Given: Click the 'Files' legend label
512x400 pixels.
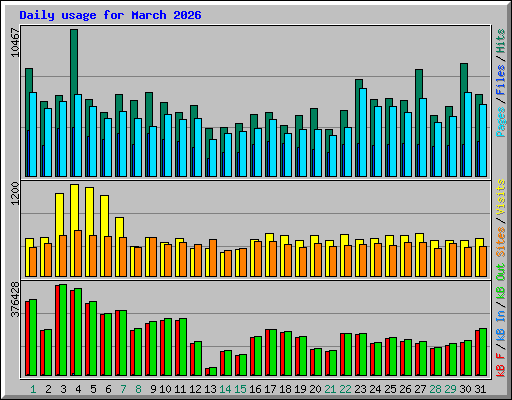Looking at the screenshot, I should pyautogui.click(x=500, y=80).
